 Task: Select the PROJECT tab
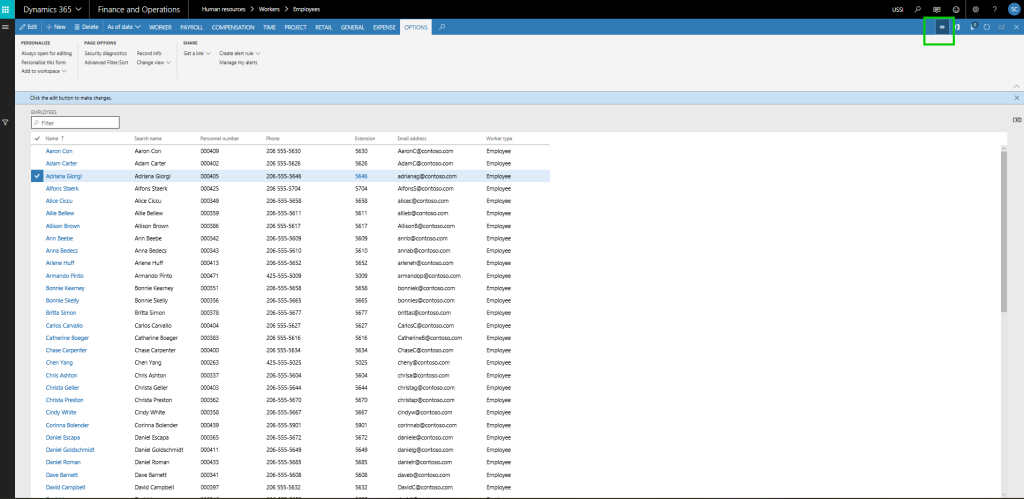tap(296, 27)
